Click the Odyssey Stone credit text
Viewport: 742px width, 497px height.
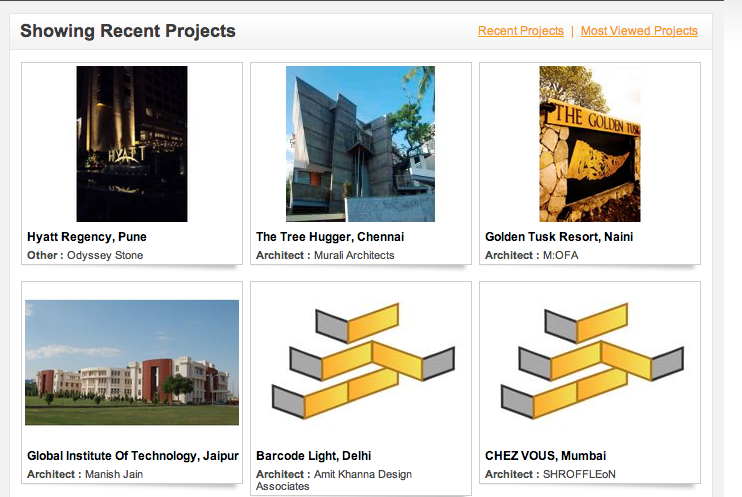105,255
